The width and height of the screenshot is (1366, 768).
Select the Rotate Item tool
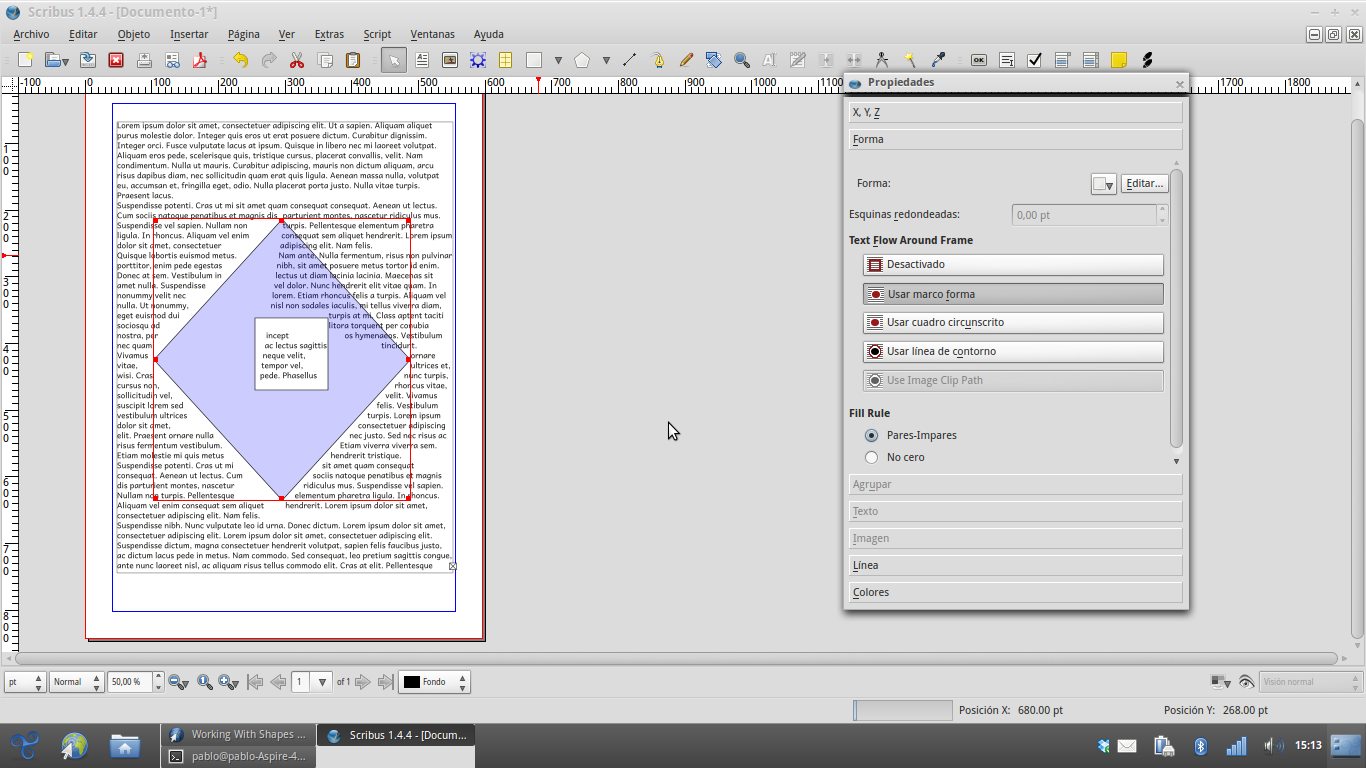tap(714, 60)
